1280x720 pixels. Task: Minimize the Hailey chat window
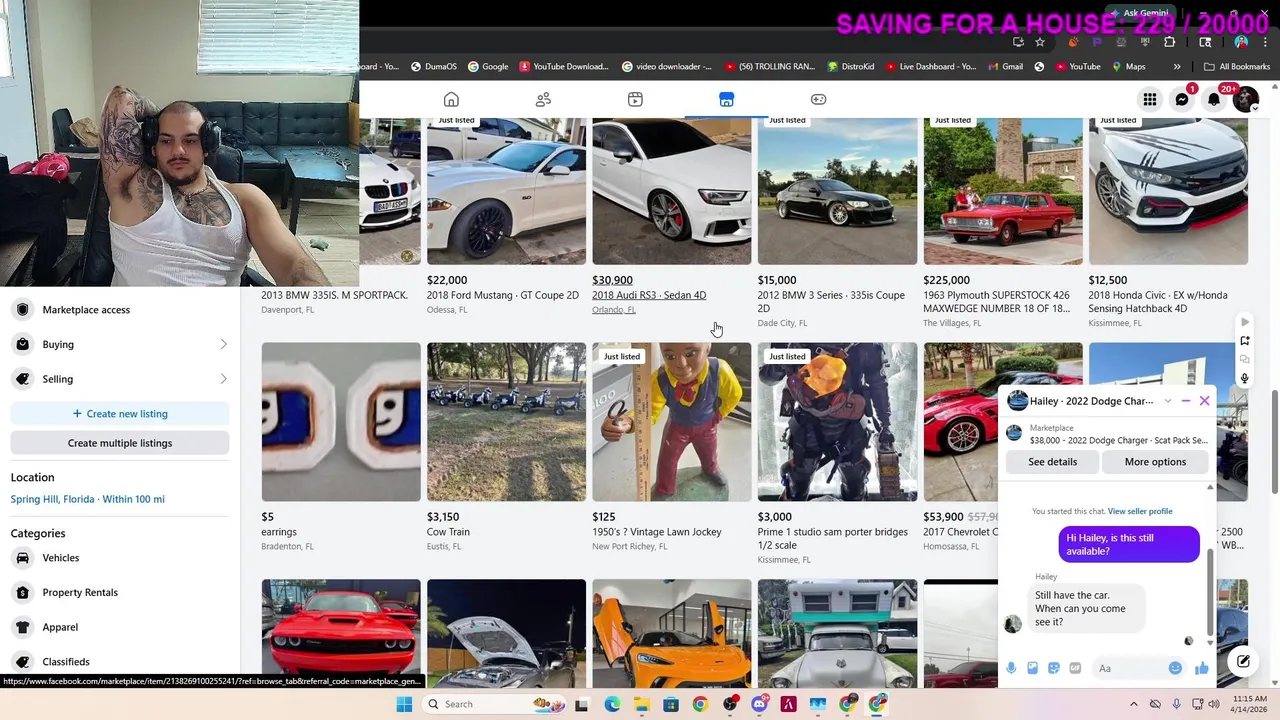pos(1186,401)
